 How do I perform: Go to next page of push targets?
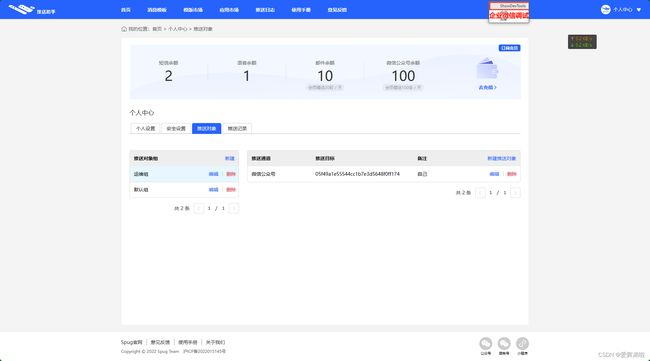[x=515, y=193]
